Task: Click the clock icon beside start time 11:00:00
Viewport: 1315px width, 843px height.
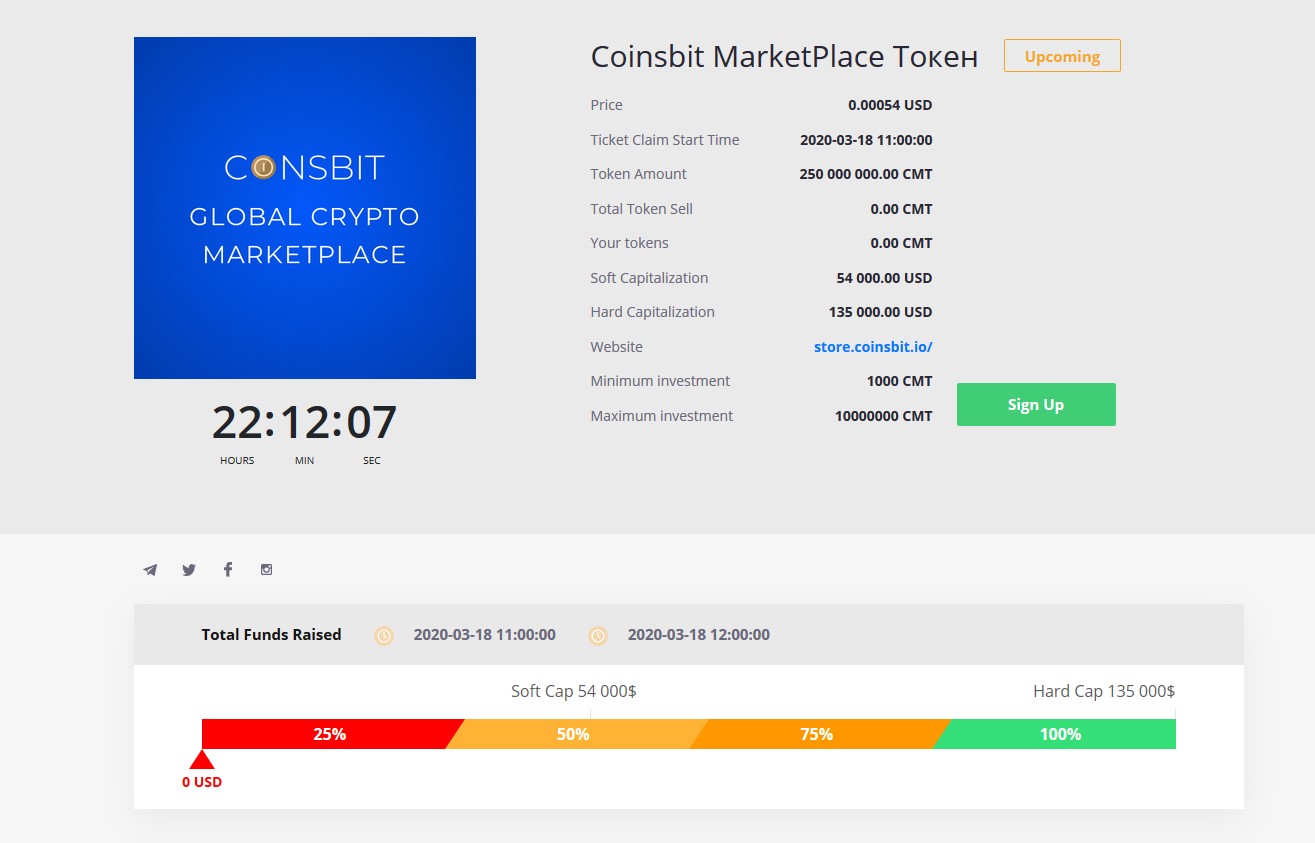Action: click(384, 635)
